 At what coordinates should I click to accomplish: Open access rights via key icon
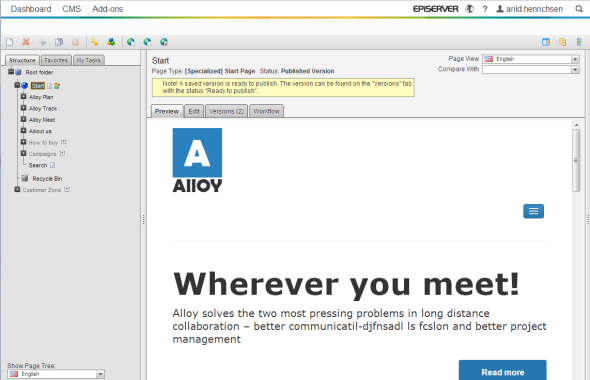pos(94,42)
